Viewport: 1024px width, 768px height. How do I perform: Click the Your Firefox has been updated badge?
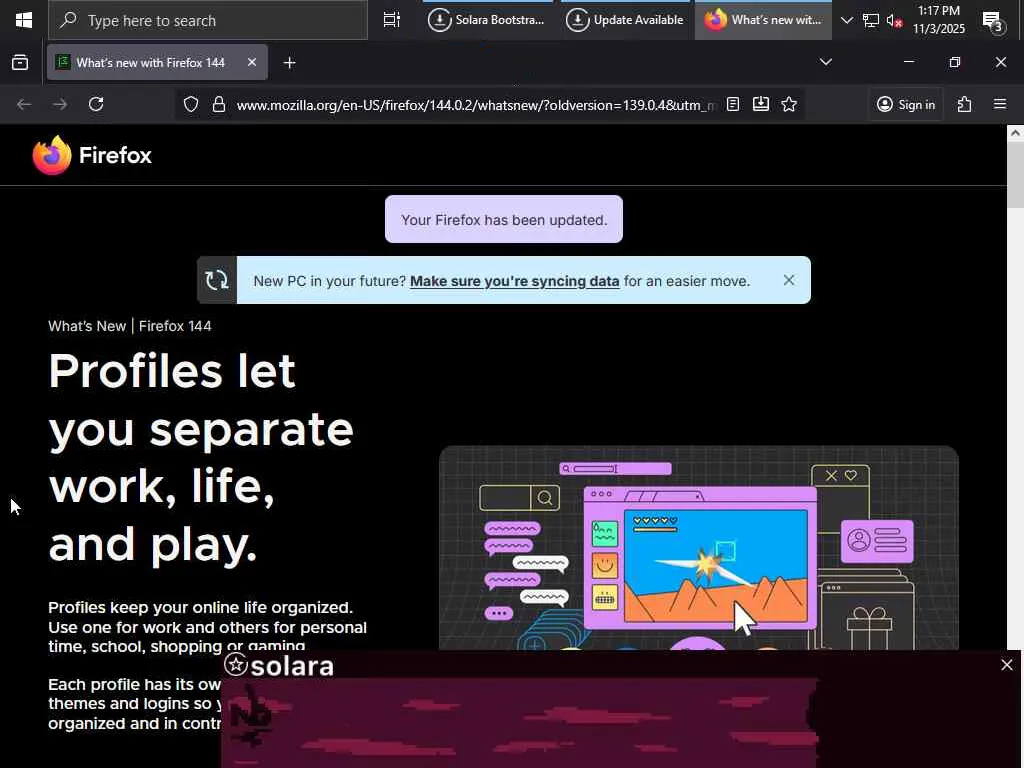pyautogui.click(x=504, y=219)
